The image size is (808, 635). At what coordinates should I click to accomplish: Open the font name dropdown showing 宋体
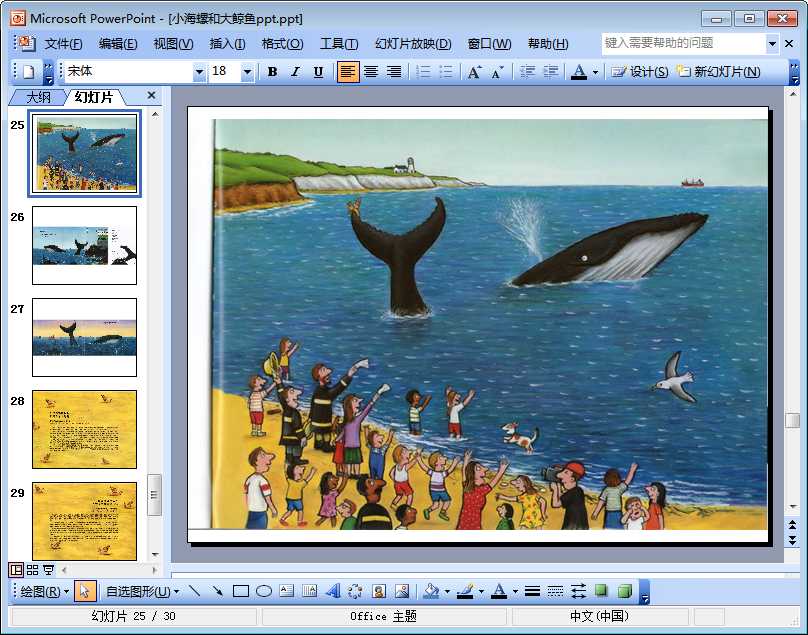199,72
